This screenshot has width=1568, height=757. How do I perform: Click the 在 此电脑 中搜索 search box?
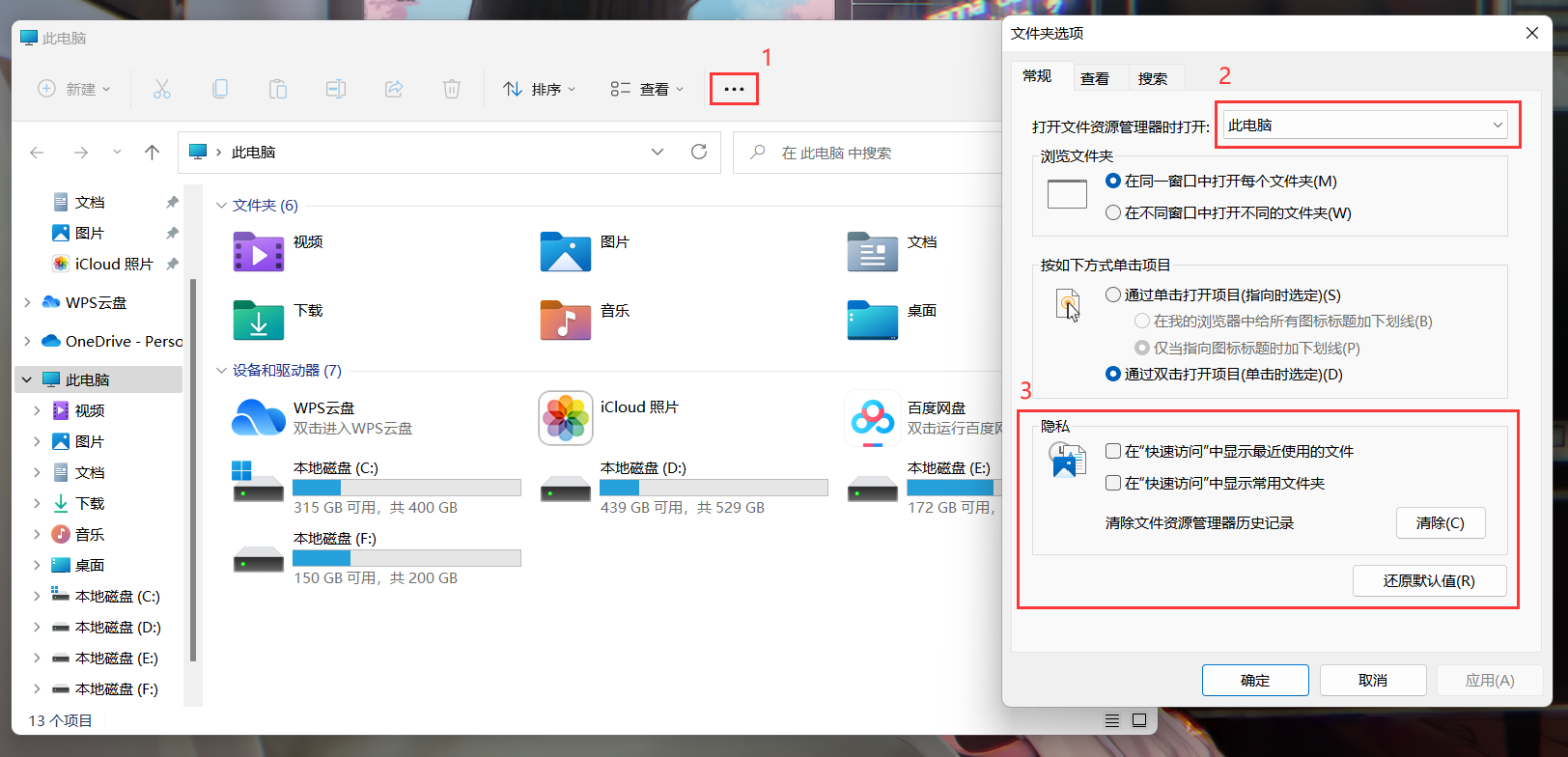pos(869,153)
